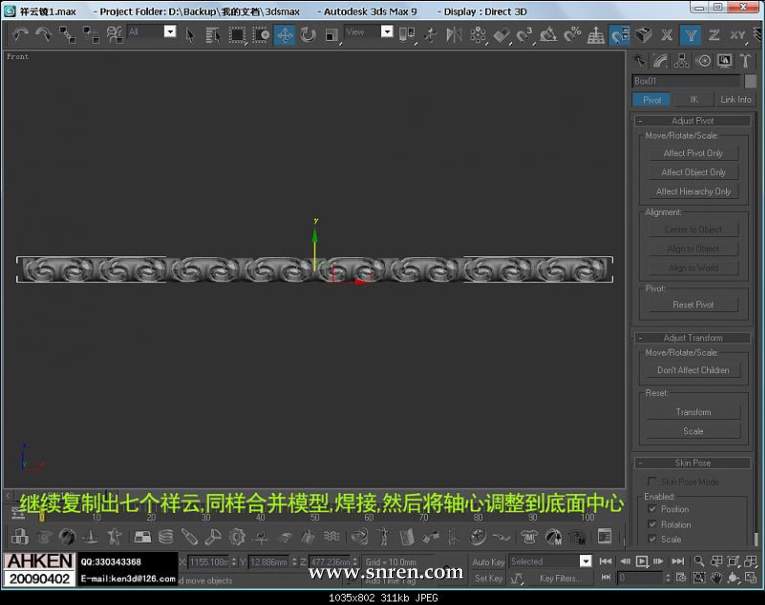Restrict transform to Y axis
The height and width of the screenshot is (605, 765).
690,35
